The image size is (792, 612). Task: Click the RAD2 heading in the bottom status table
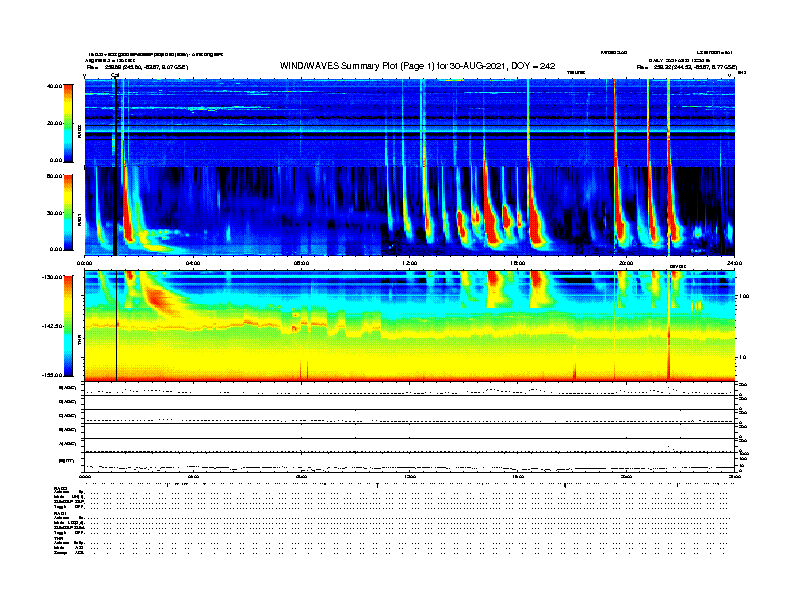click(61, 489)
